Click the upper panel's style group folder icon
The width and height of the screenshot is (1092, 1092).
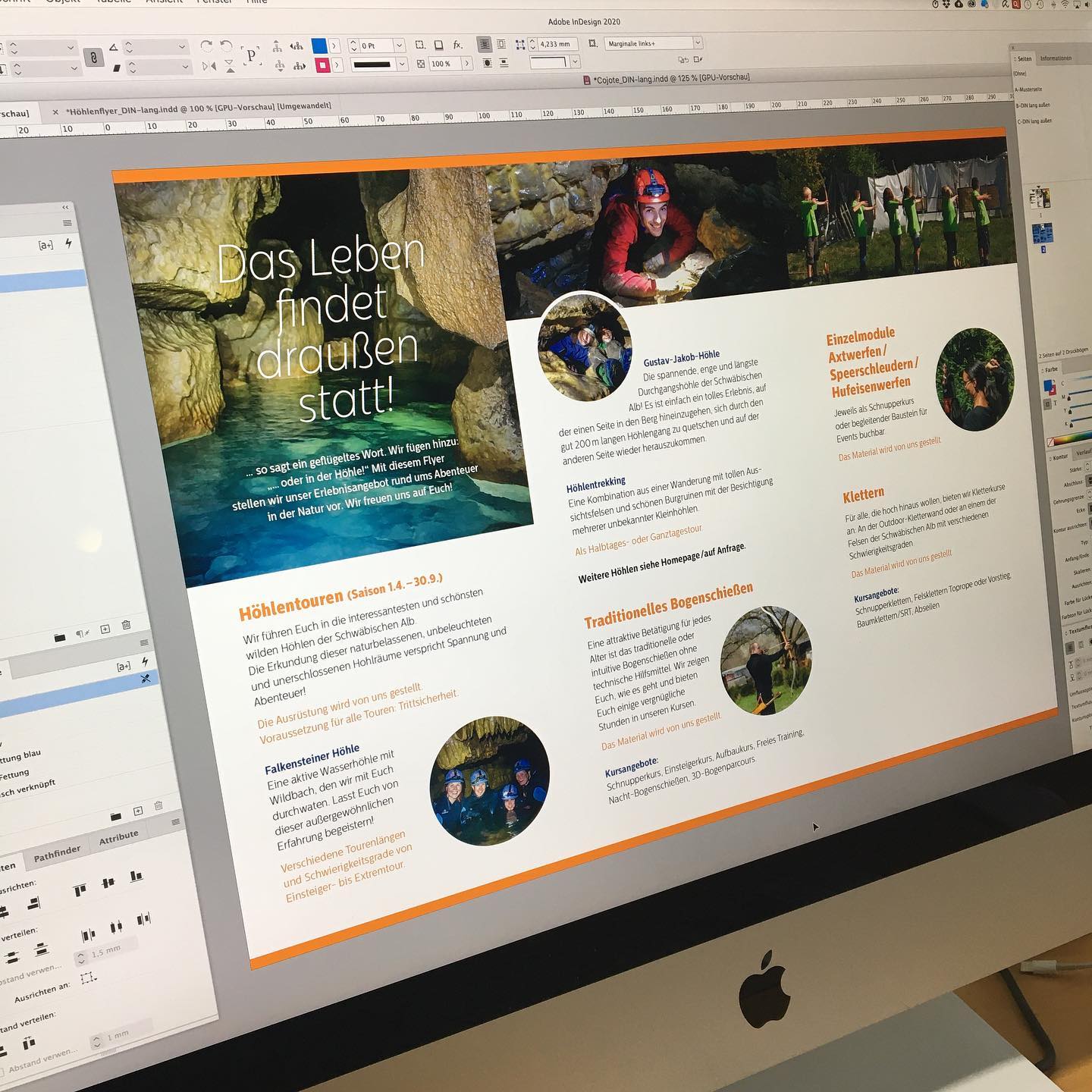tap(59, 638)
